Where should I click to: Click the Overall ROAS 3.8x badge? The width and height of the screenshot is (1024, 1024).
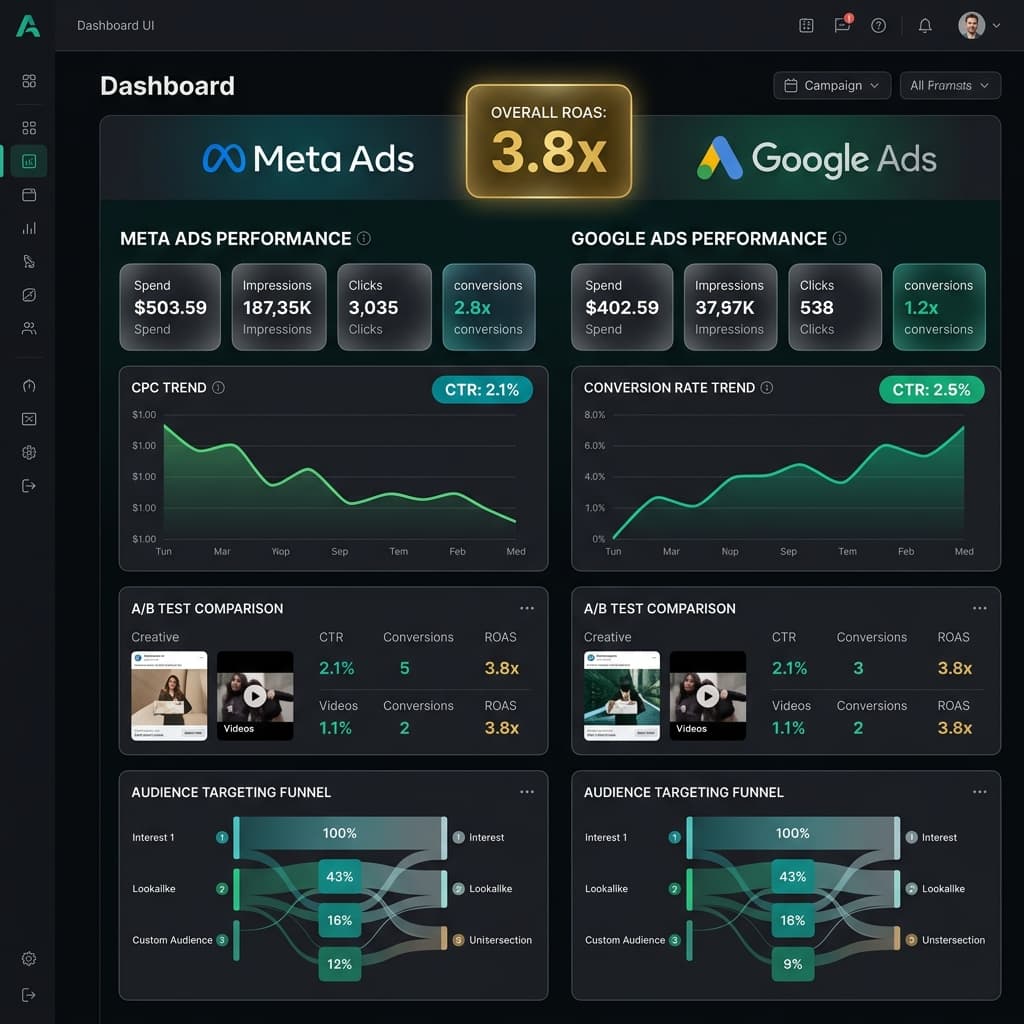(x=549, y=141)
